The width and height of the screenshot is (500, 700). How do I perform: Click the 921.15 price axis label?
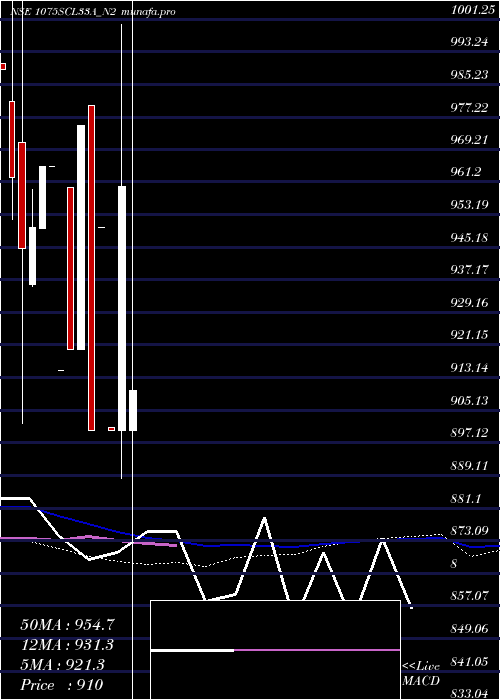tap(469, 335)
